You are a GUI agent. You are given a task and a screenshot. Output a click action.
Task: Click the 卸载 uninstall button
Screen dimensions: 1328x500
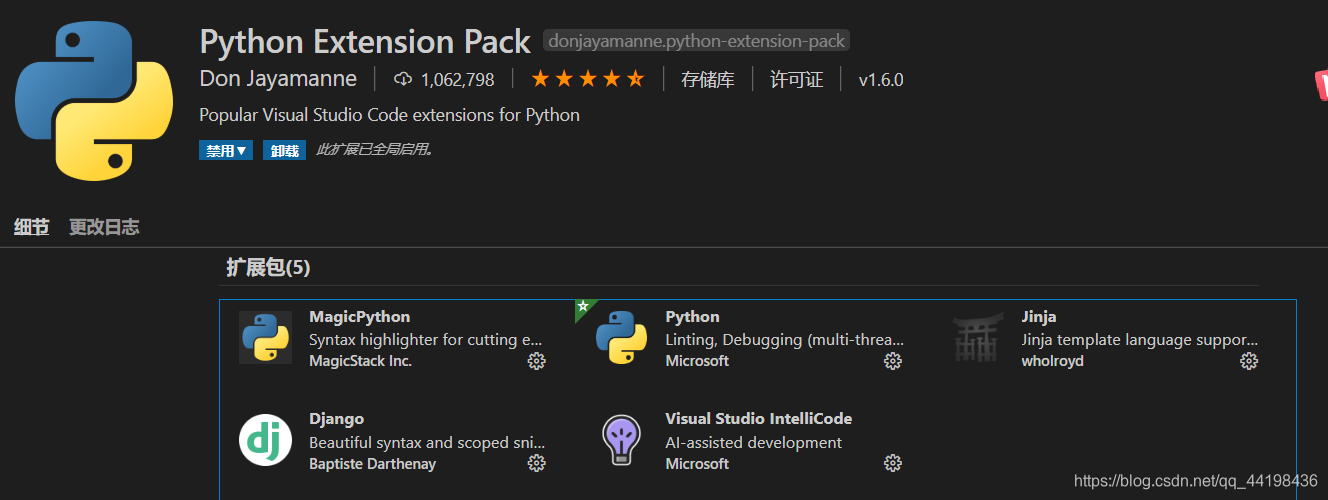pyautogui.click(x=284, y=150)
